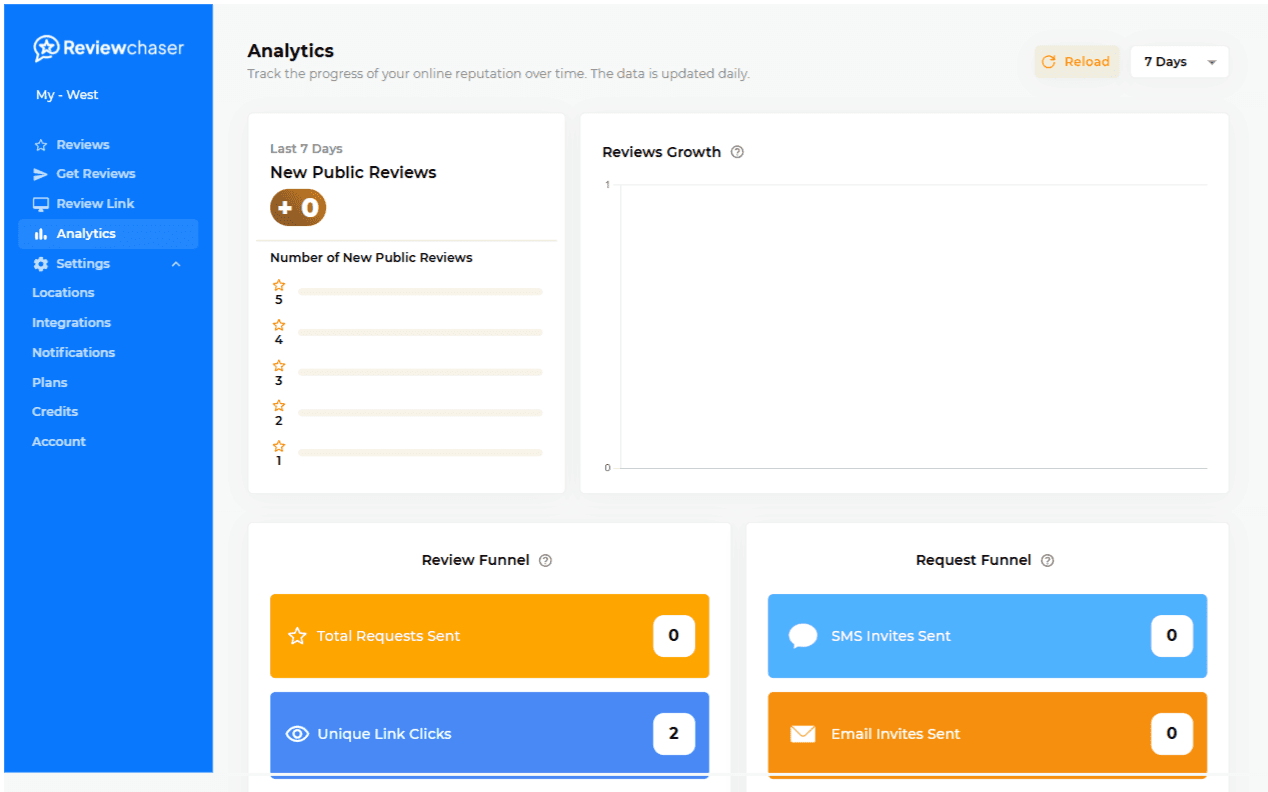1268x792 pixels.
Task: Open Account settings
Action: click(59, 442)
